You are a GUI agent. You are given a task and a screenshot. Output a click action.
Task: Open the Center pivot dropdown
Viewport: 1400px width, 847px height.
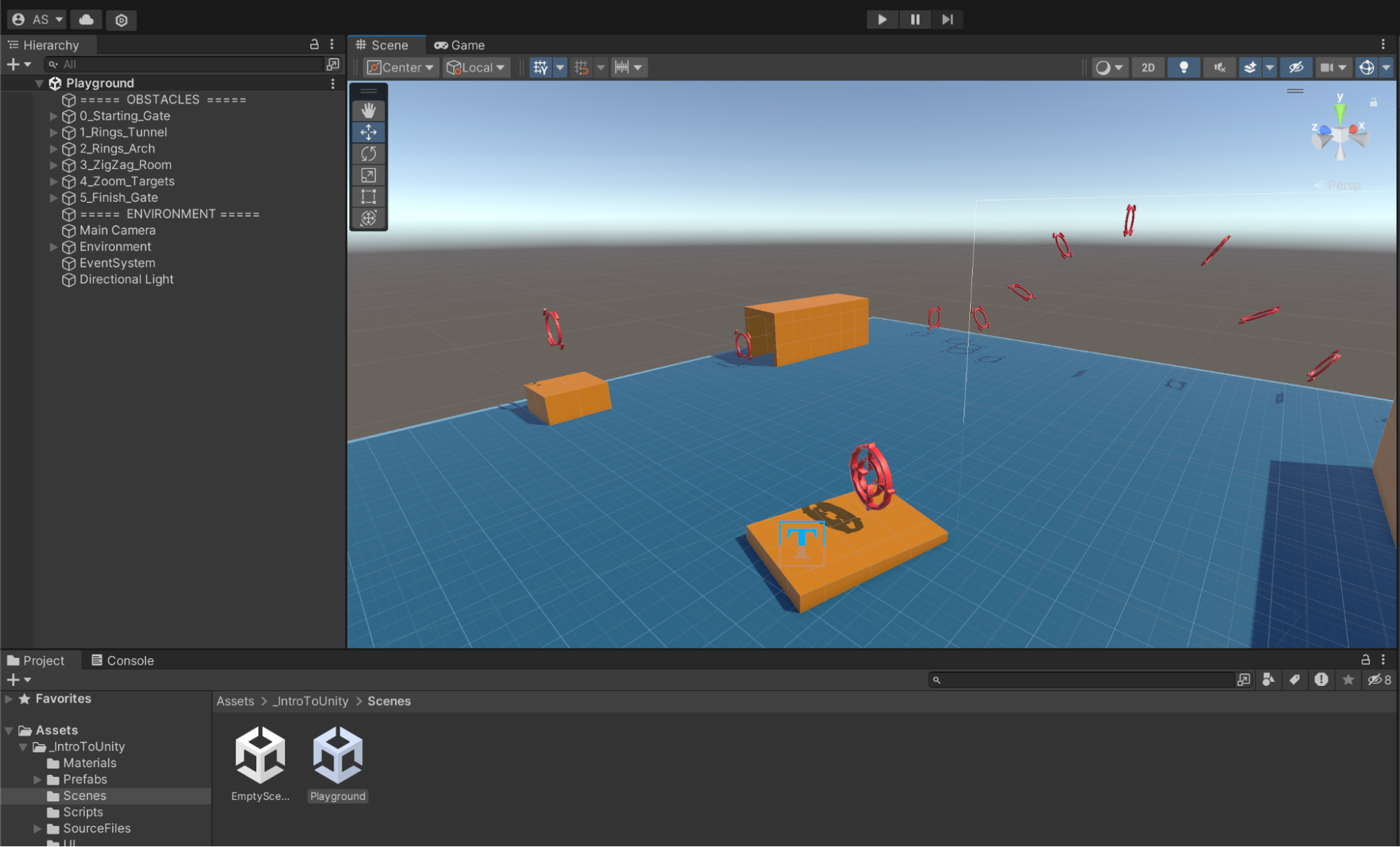(x=401, y=67)
